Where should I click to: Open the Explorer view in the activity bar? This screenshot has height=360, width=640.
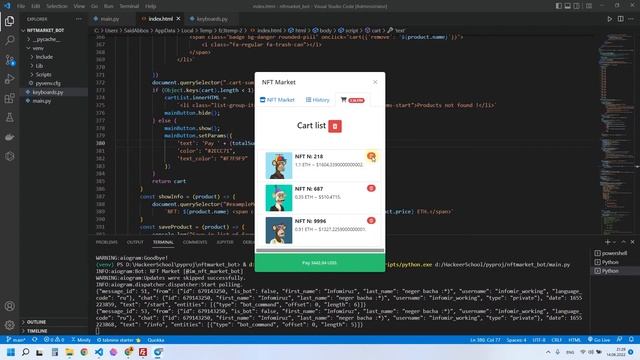10,21
